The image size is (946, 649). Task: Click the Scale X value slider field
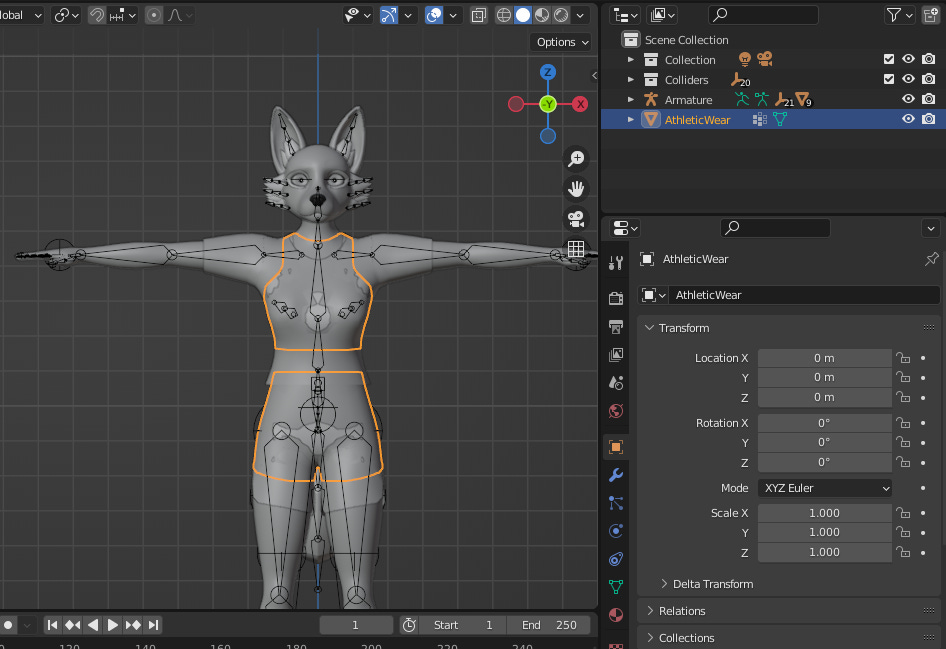point(825,513)
